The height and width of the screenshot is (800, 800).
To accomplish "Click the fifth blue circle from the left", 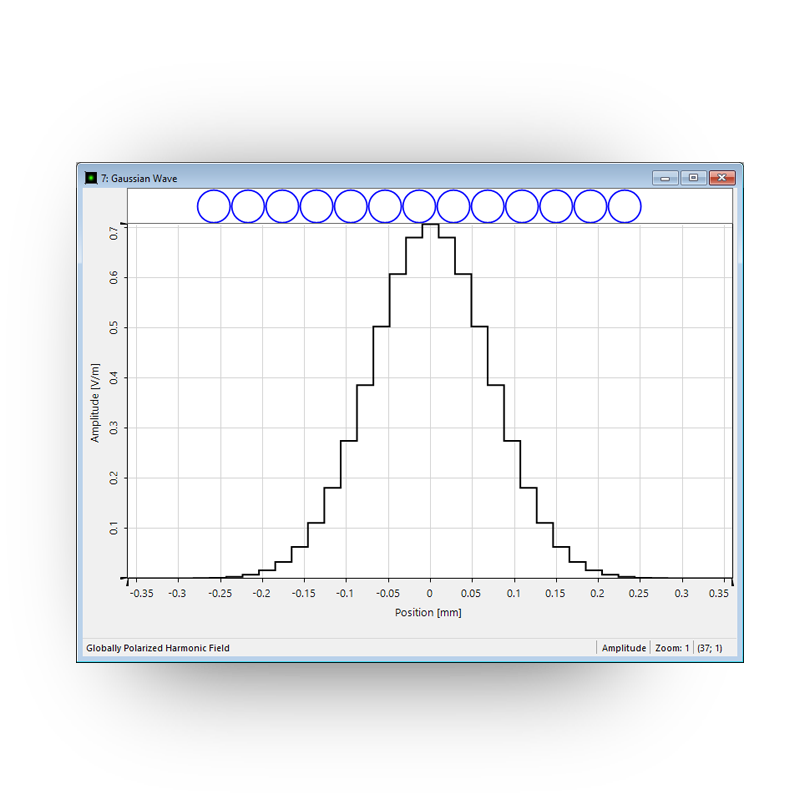I will 351,206.
